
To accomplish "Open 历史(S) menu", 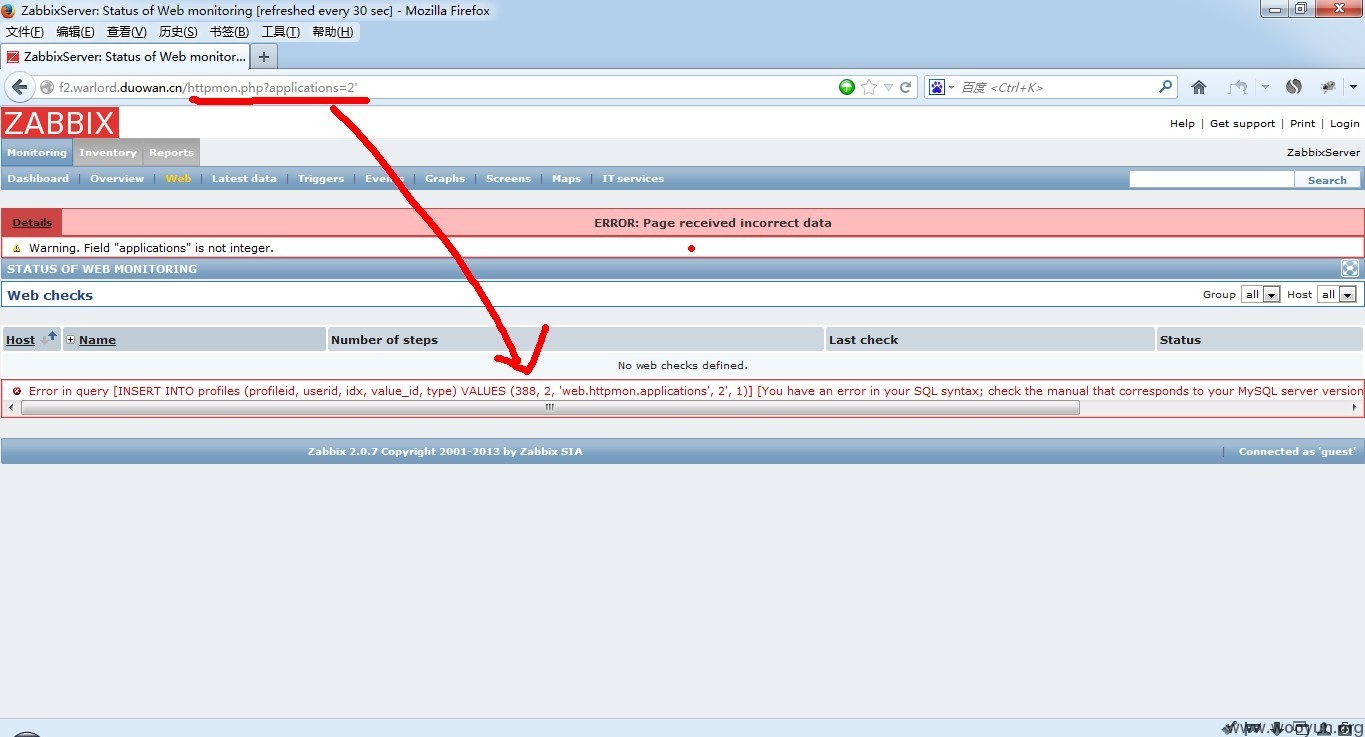I will pos(178,32).
